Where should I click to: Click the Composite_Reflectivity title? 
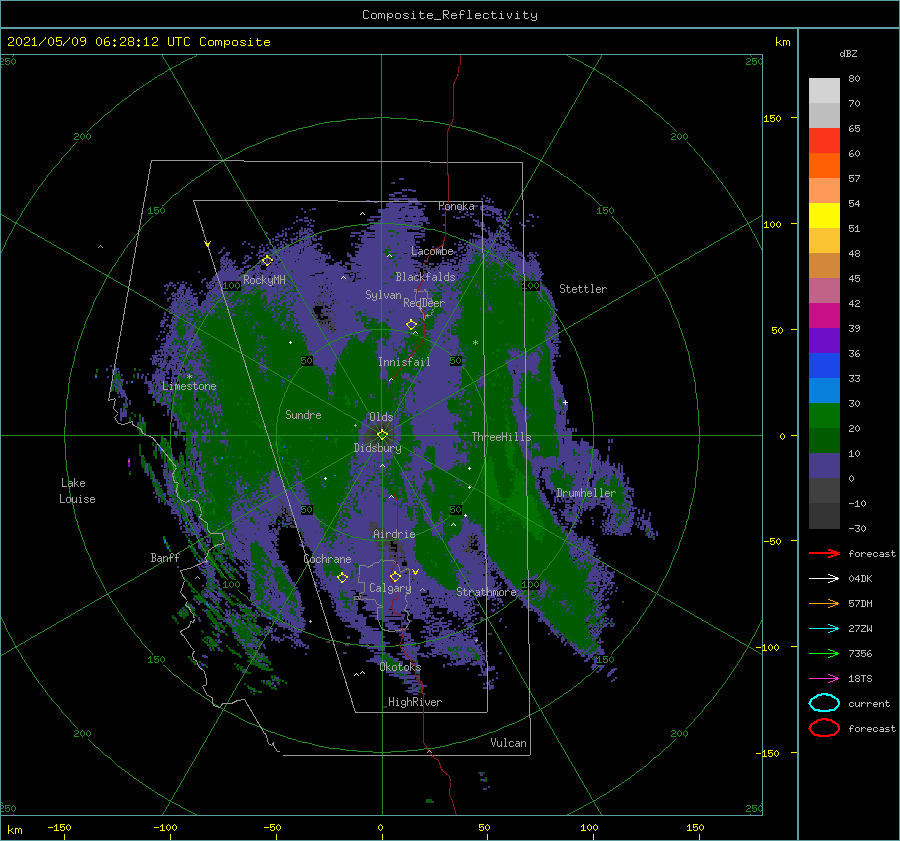pos(450,15)
